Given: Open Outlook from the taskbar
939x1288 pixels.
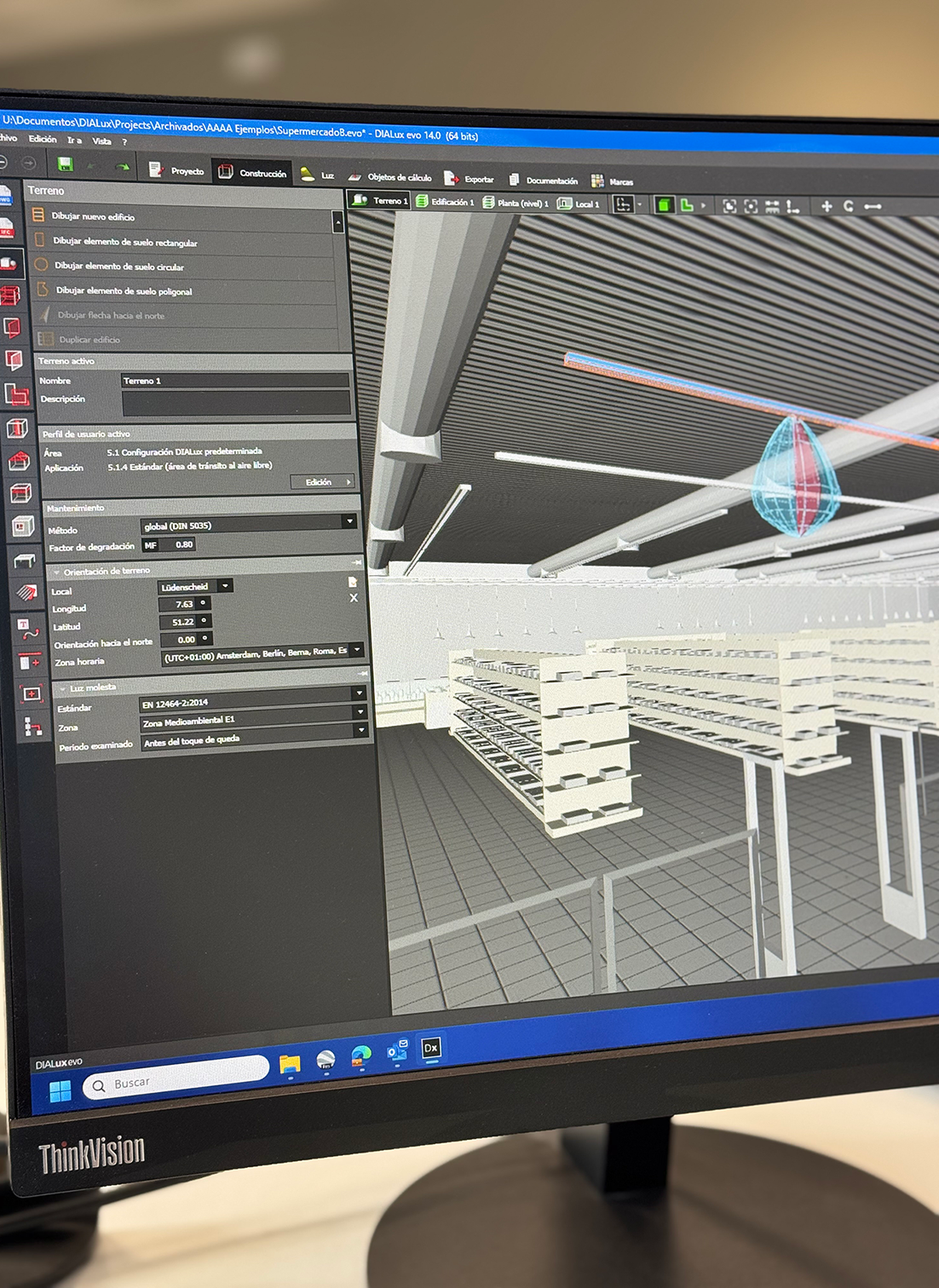Looking at the screenshot, I should click(396, 1051).
